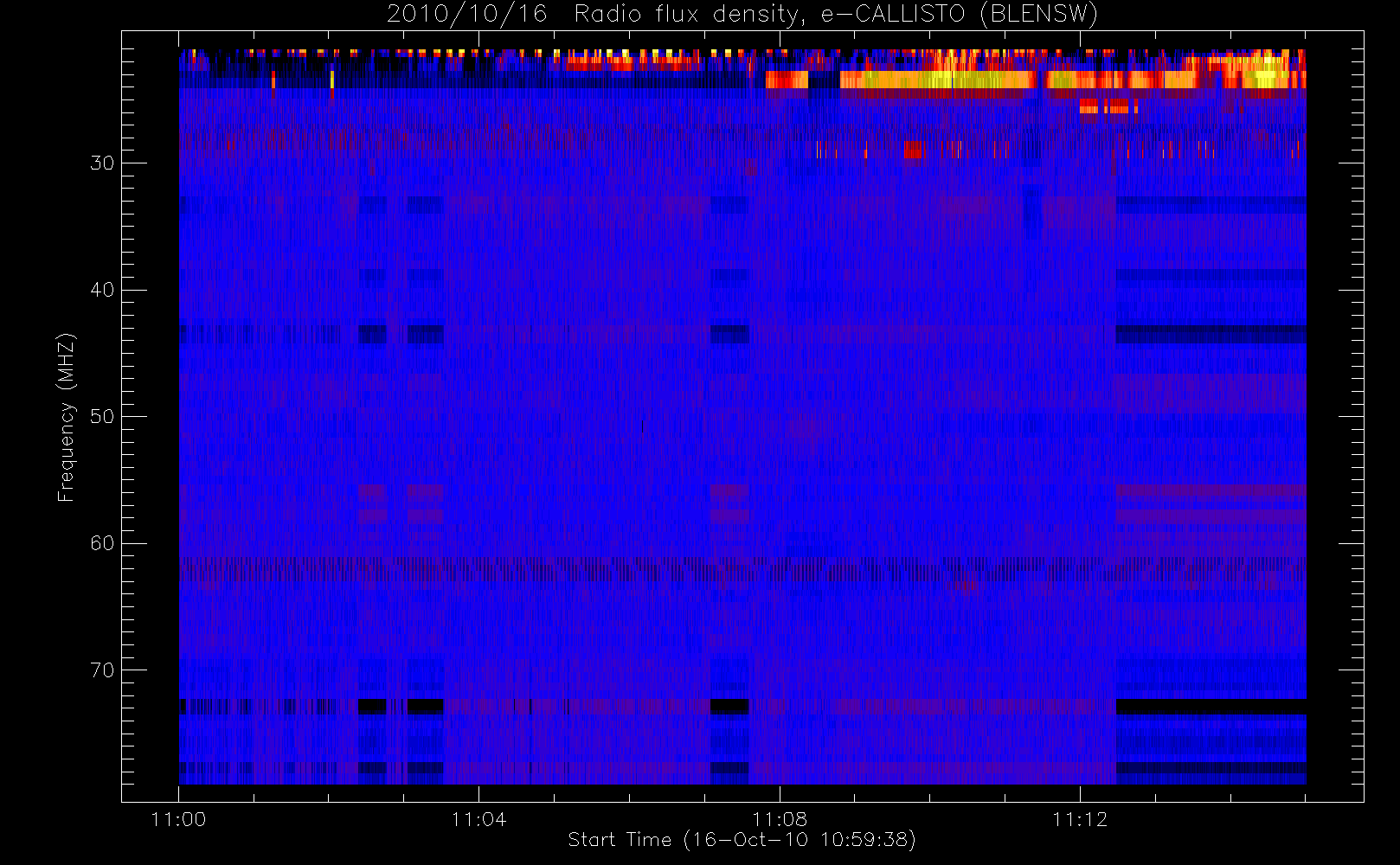Click the "Start Time (16-Oct-10 10:59:38)" label

tap(742, 840)
